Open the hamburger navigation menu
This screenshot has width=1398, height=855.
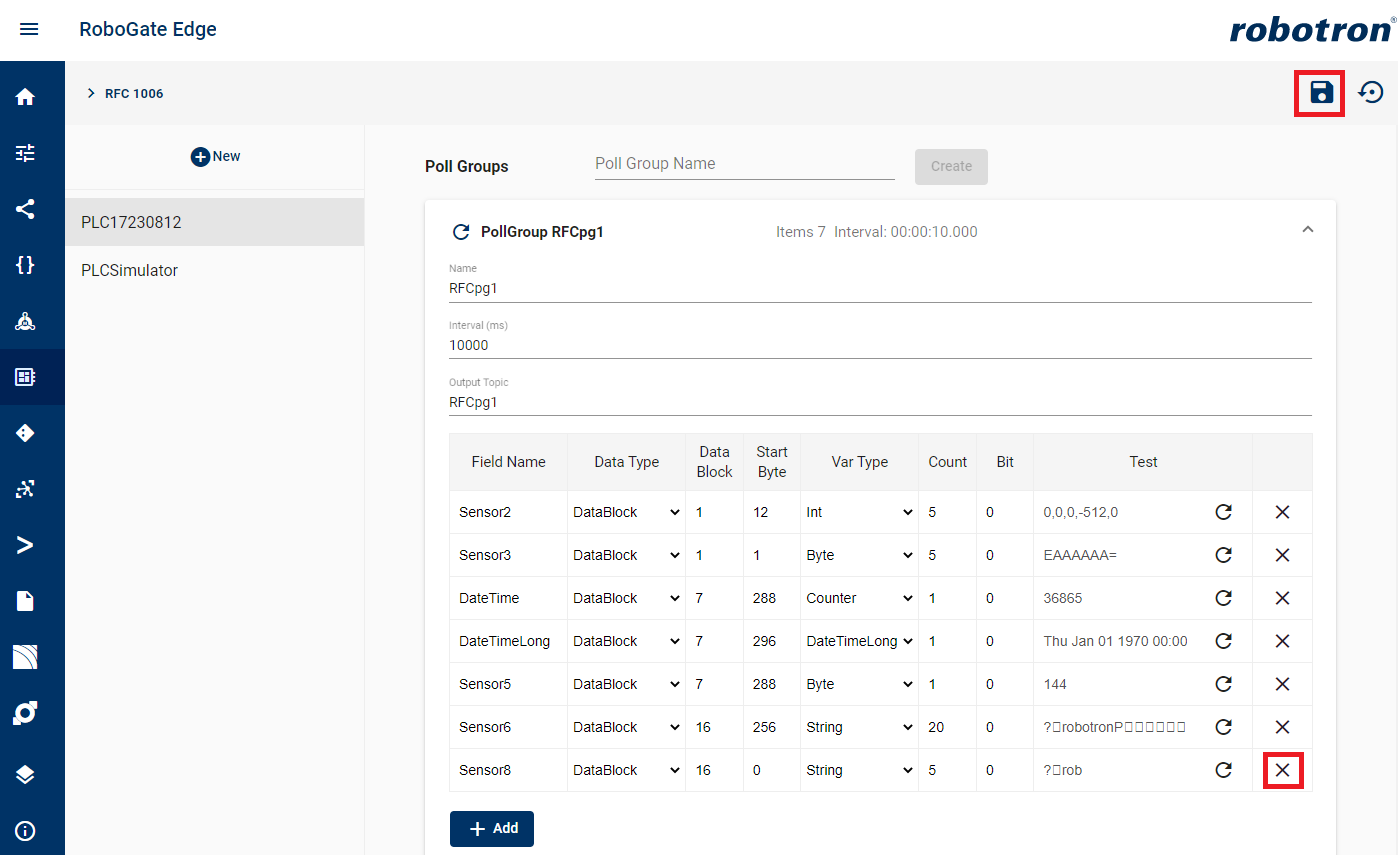tap(29, 30)
